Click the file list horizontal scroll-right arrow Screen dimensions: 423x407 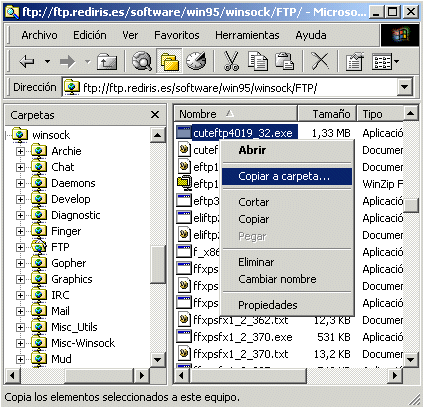click(395, 376)
